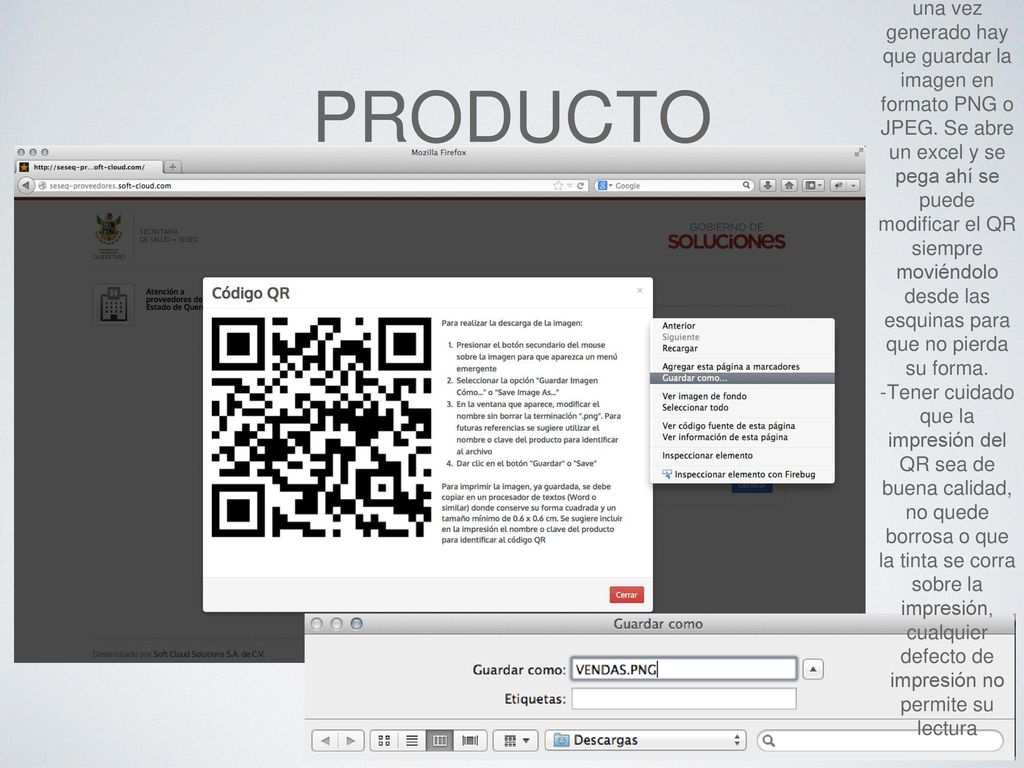The image size is (1024, 768).
Task: Choose Recargar in context menu
Action: 680,348
